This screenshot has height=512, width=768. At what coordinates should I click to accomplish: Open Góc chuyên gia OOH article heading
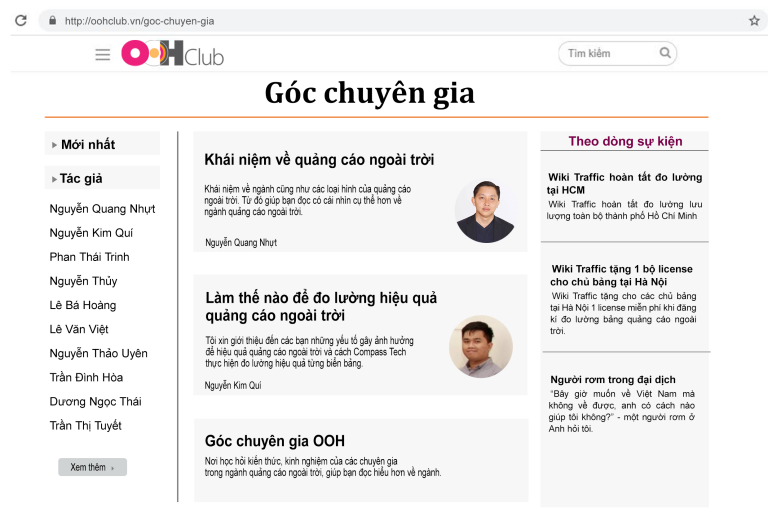tap(274, 441)
